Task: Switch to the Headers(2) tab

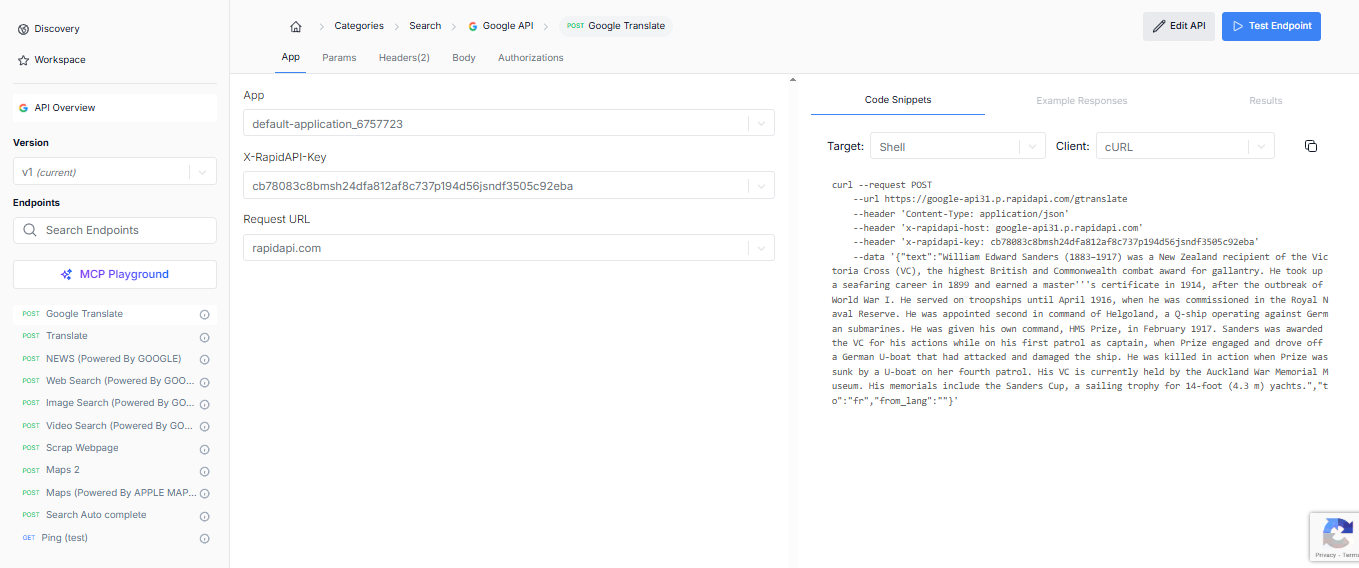Action: pyautogui.click(x=404, y=58)
